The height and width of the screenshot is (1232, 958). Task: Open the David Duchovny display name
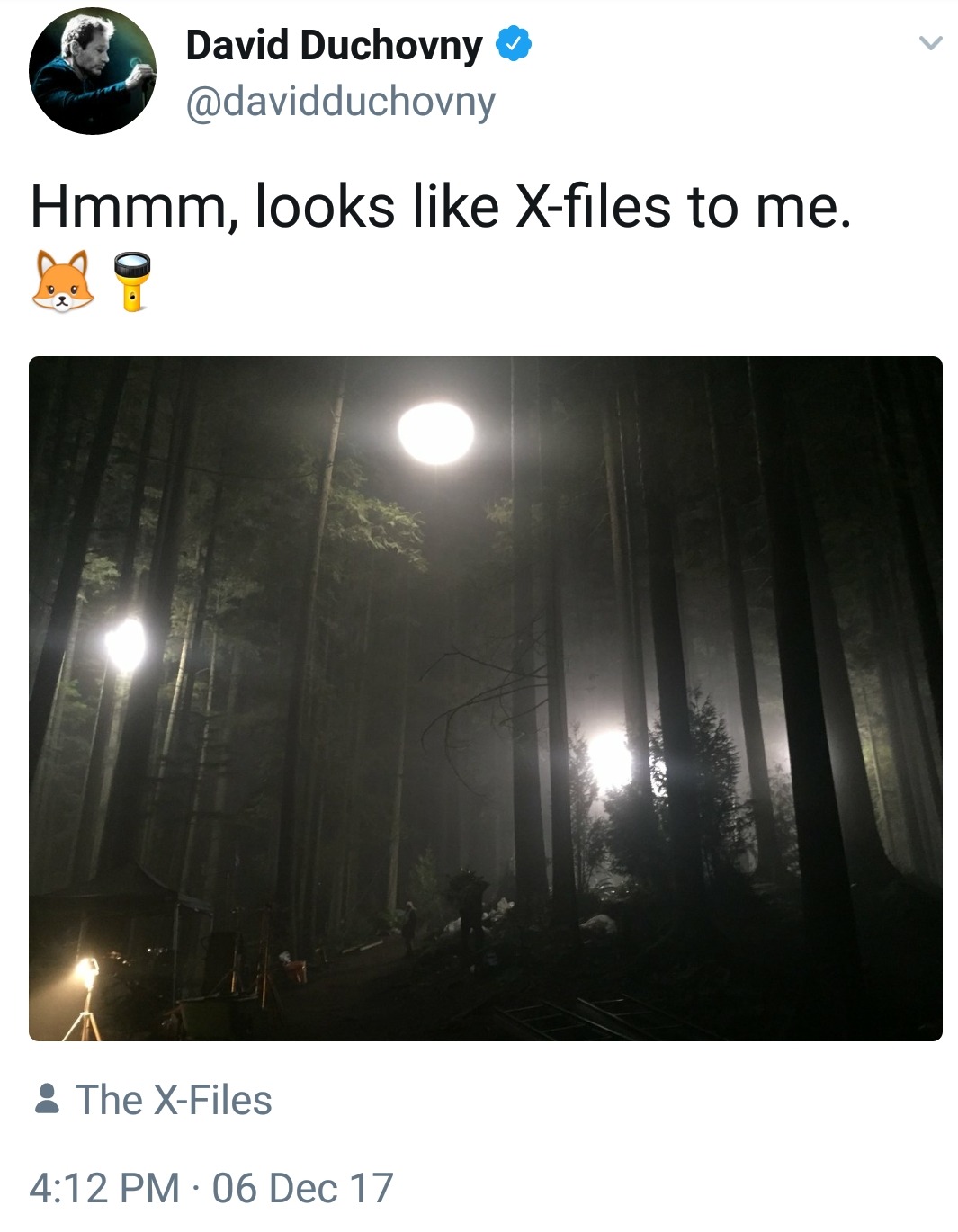(x=334, y=45)
